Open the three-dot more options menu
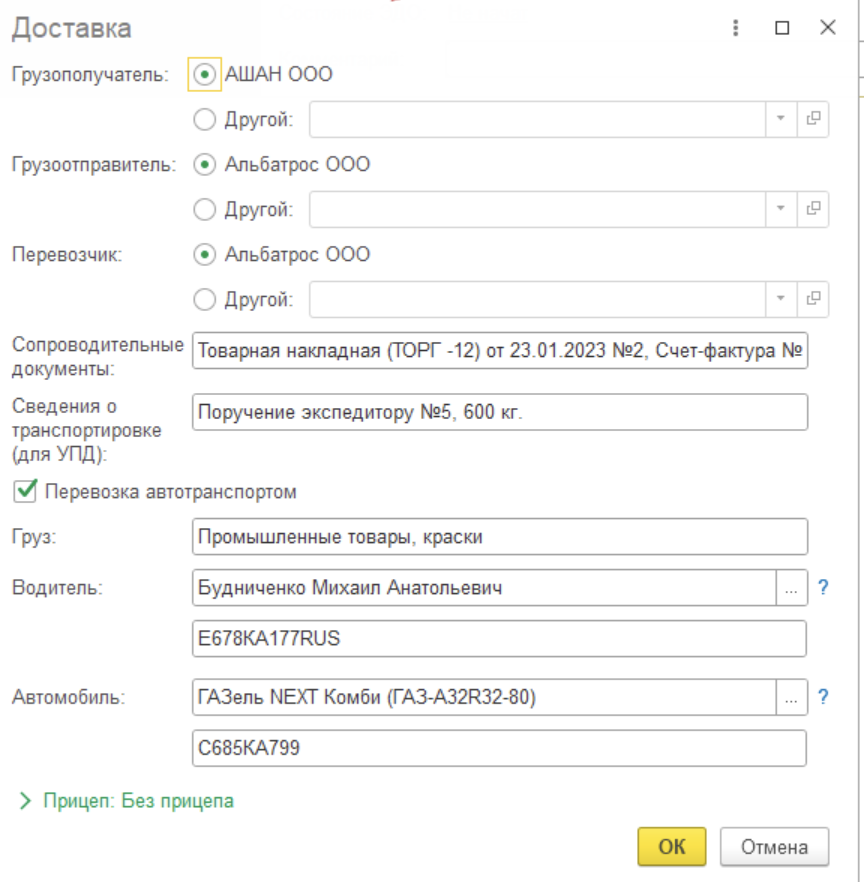 pos(736,28)
